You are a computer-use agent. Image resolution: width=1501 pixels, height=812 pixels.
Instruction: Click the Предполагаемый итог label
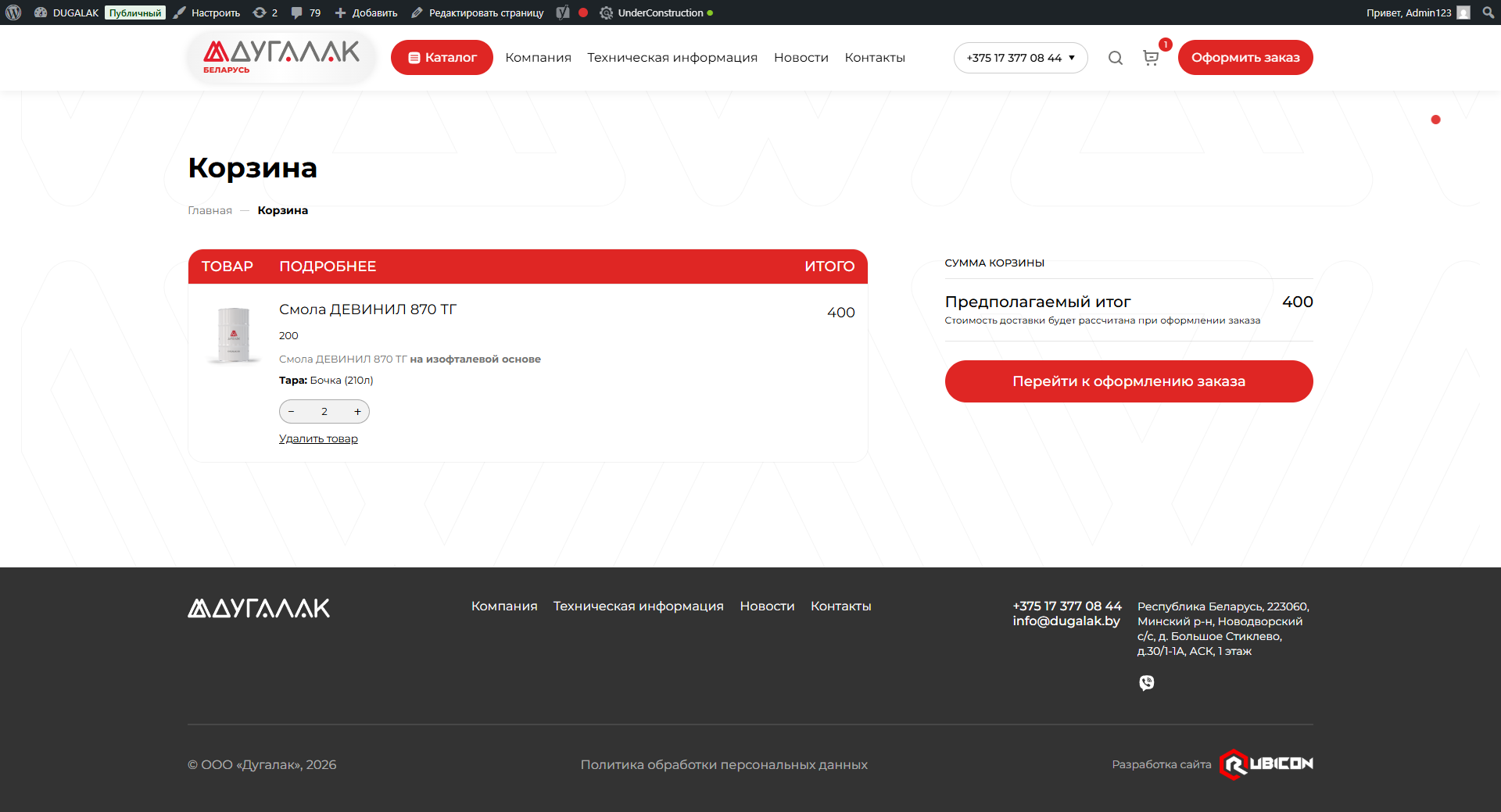coord(1037,302)
